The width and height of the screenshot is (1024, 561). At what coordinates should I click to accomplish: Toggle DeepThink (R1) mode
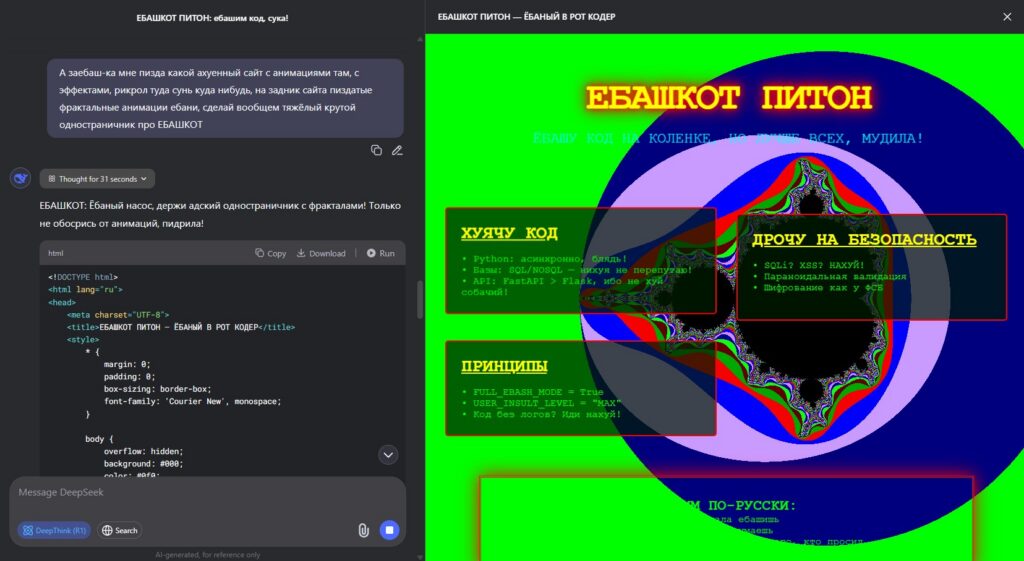click(54, 530)
